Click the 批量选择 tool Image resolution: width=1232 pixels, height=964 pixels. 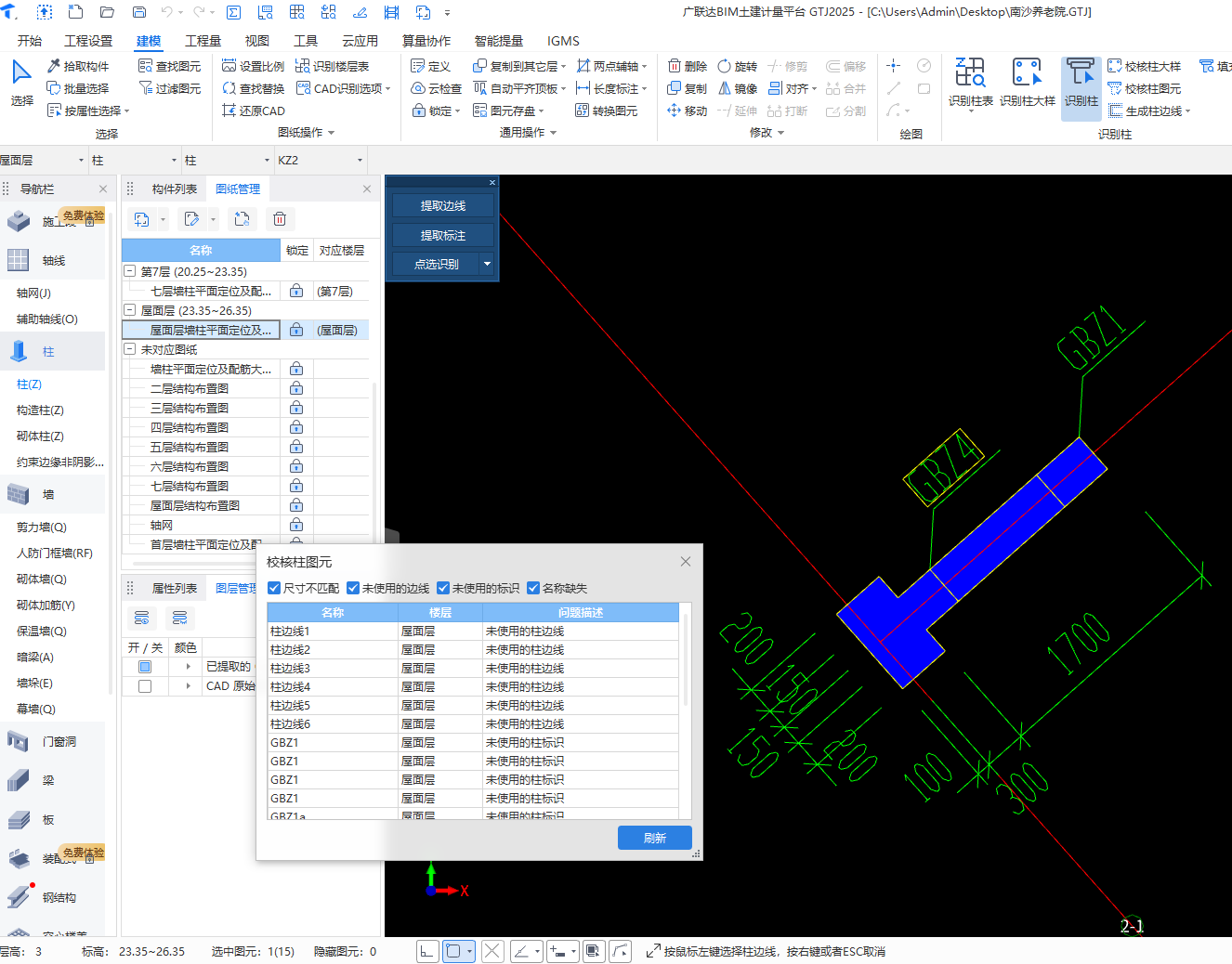point(78,88)
